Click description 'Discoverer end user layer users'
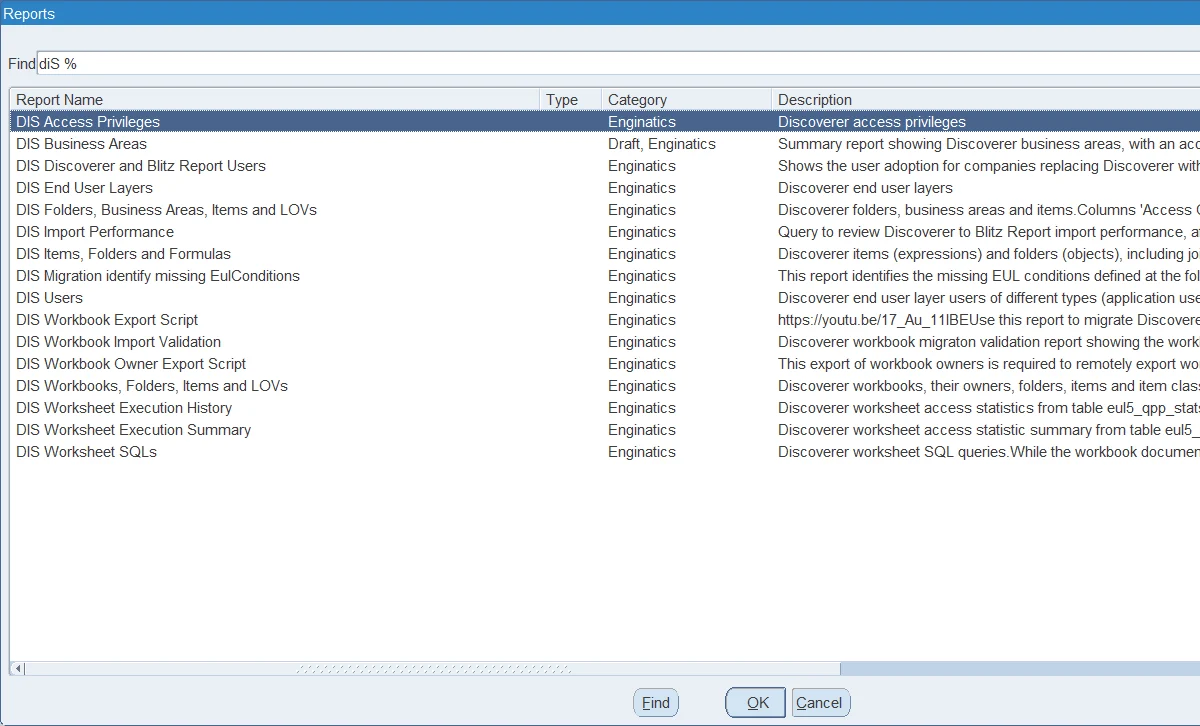This screenshot has height=726, width=1200. coord(989,298)
